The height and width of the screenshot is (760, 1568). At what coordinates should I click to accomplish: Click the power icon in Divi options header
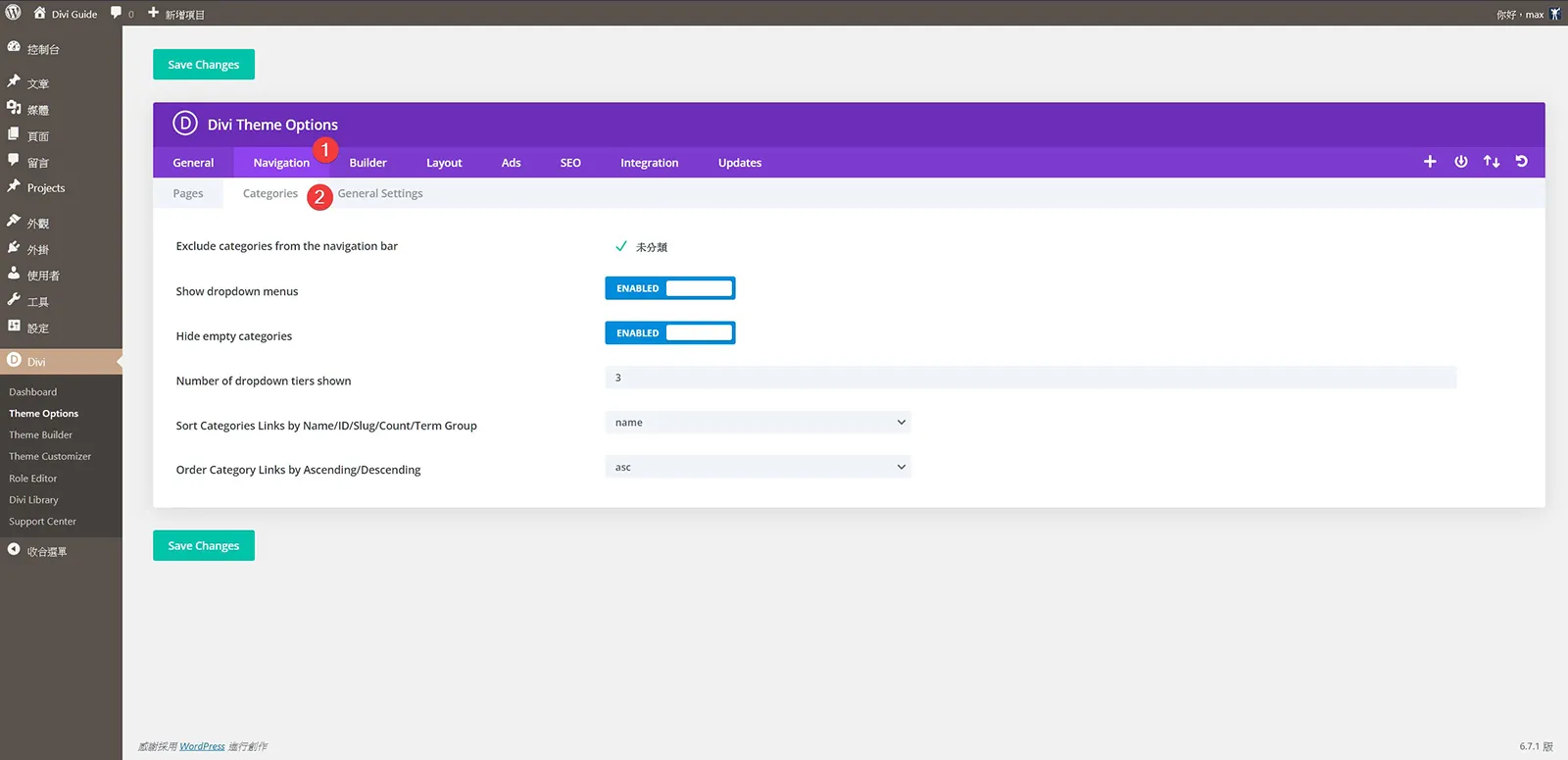tap(1461, 162)
